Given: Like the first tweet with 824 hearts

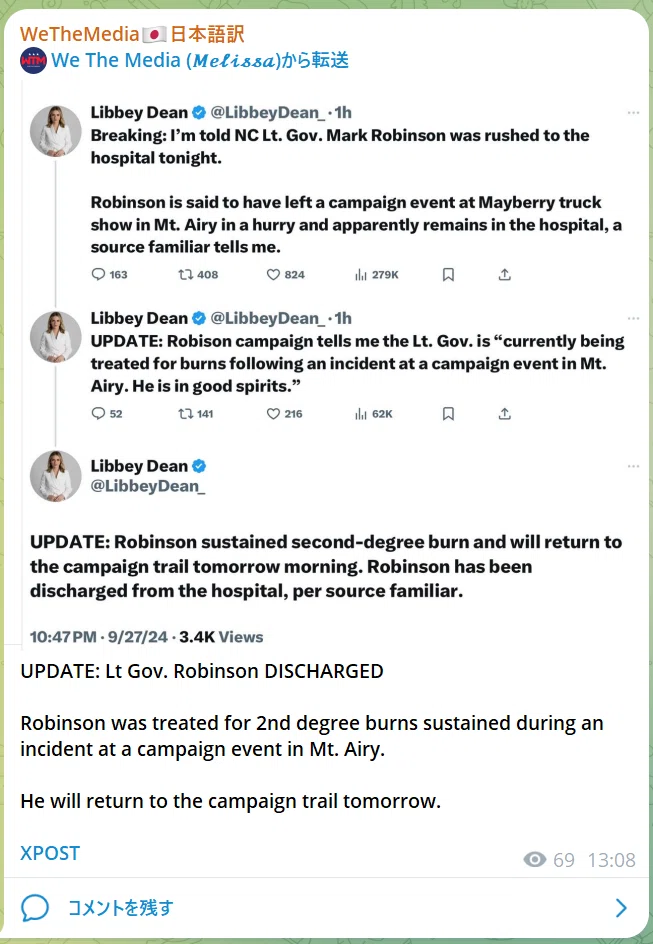Looking at the screenshot, I should coord(273,275).
